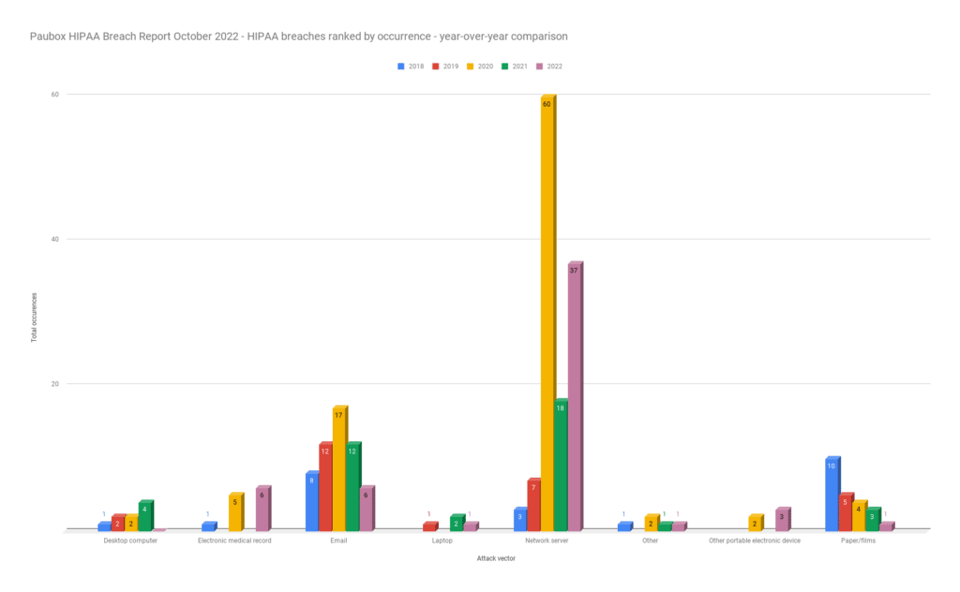Select the yellow 2020 legend entry
Screen dimensions: 960x592
click(480, 66)
